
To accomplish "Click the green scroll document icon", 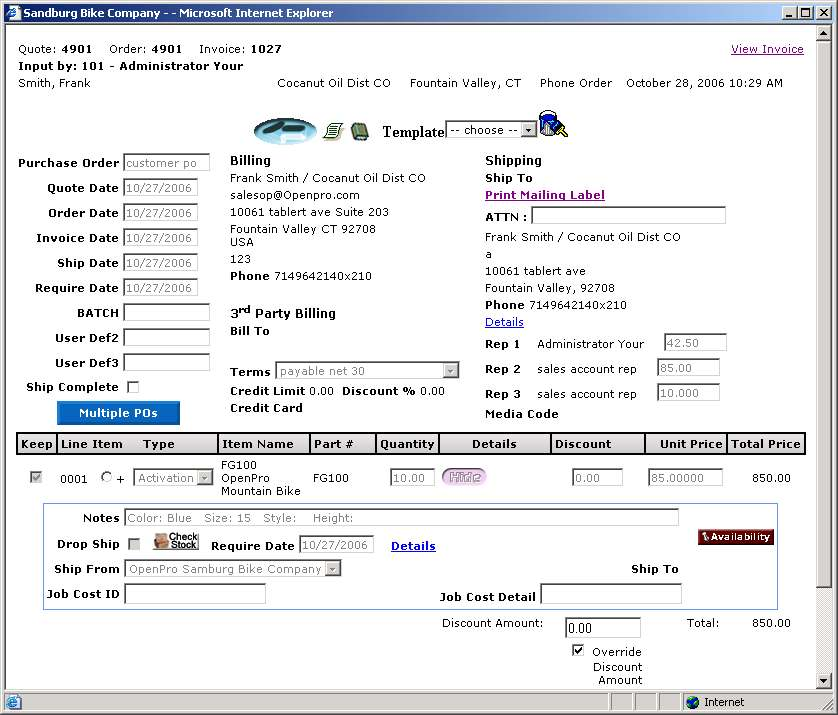I will click(x=334, y=131).
